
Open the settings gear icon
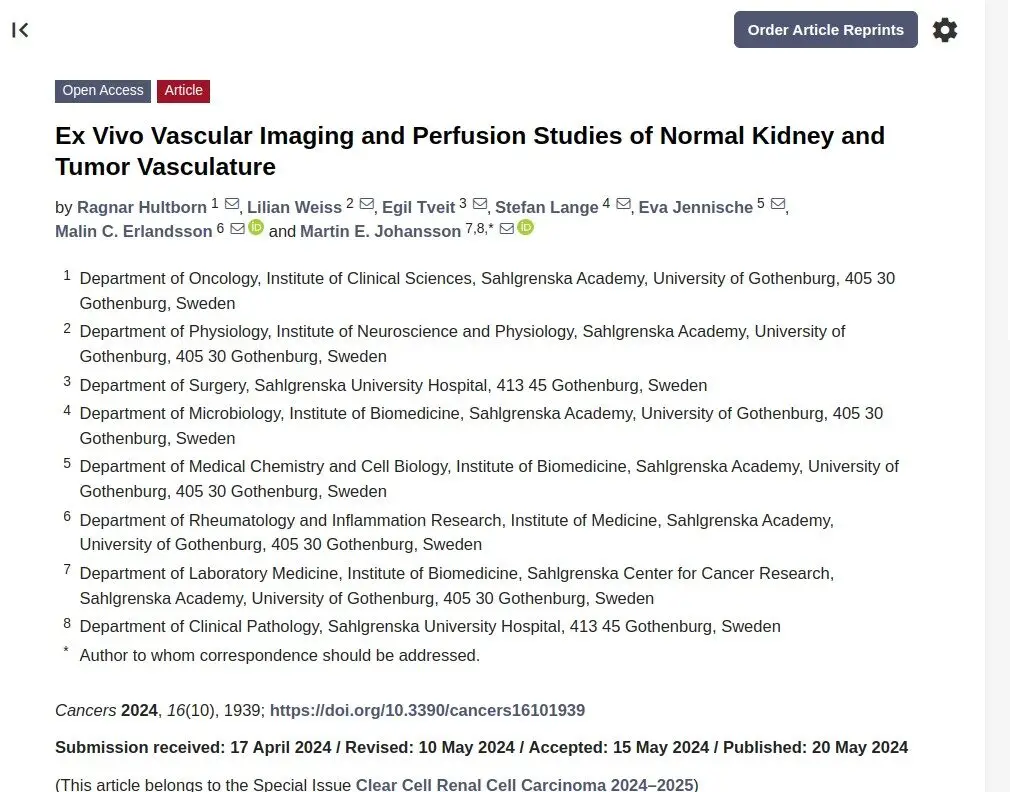click(945, 30)
